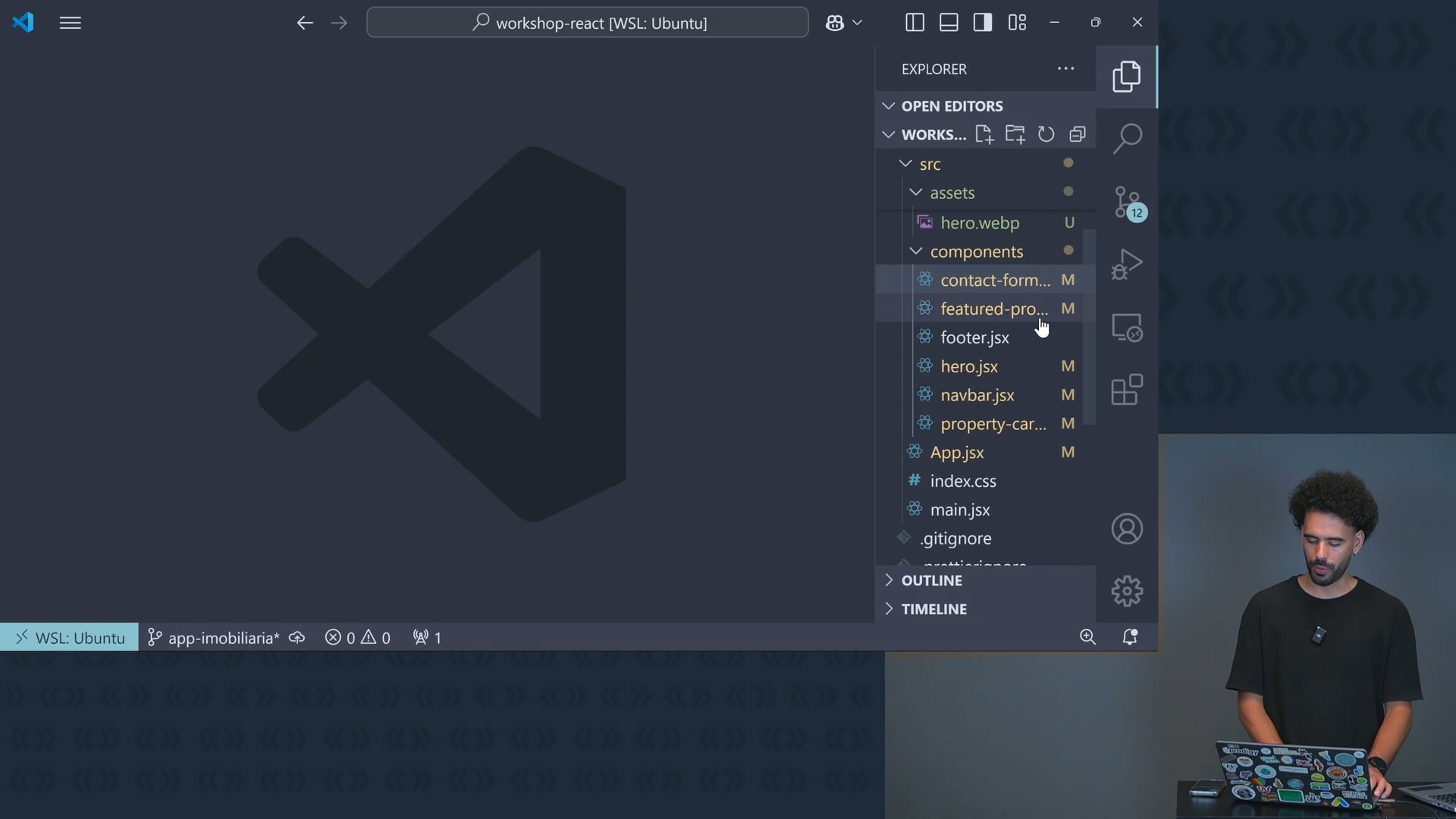
Task: Open the Extensions view
Action: click(1127, 390)
